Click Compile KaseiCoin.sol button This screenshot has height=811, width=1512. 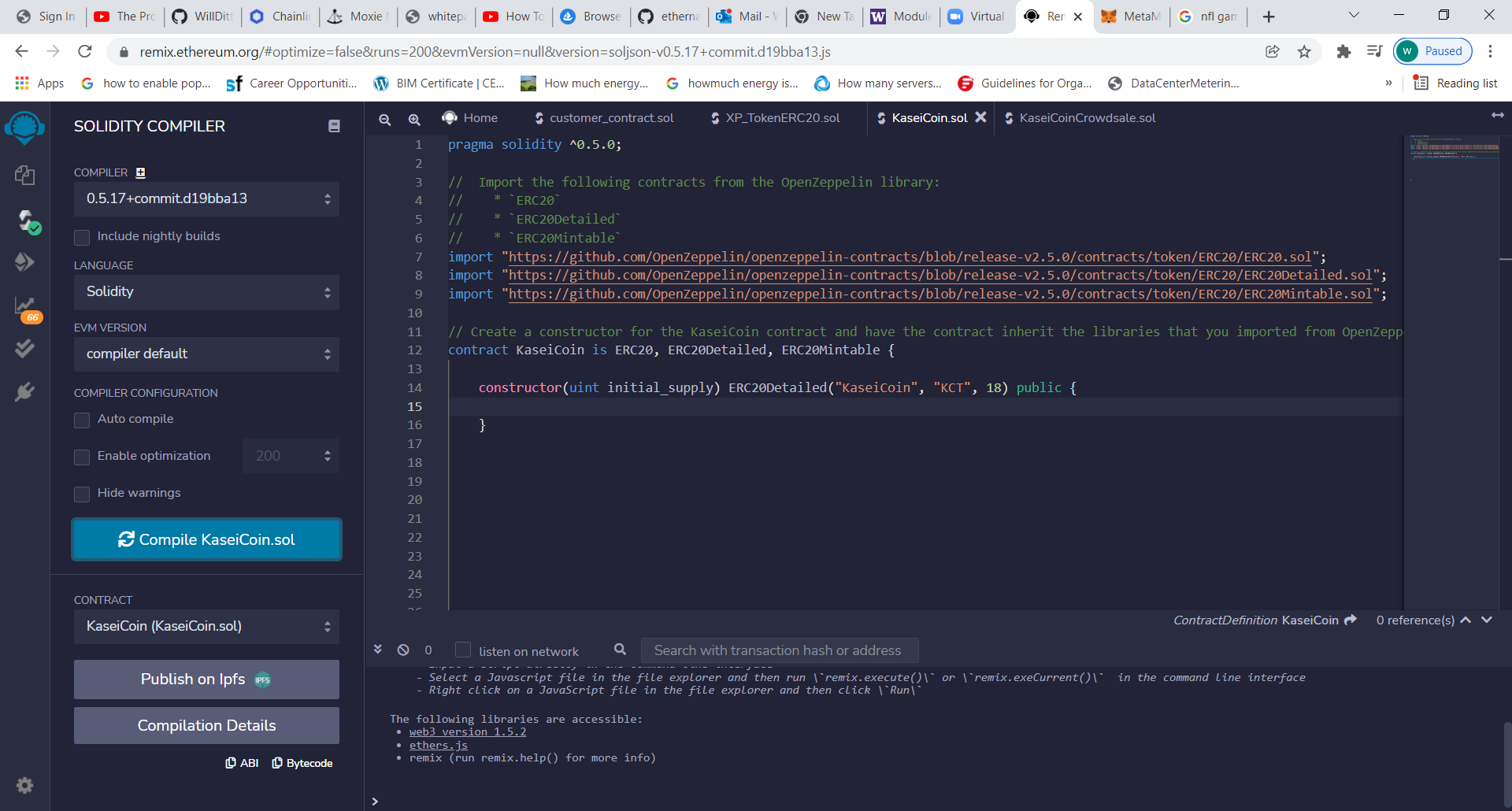(x=206, y=539)
